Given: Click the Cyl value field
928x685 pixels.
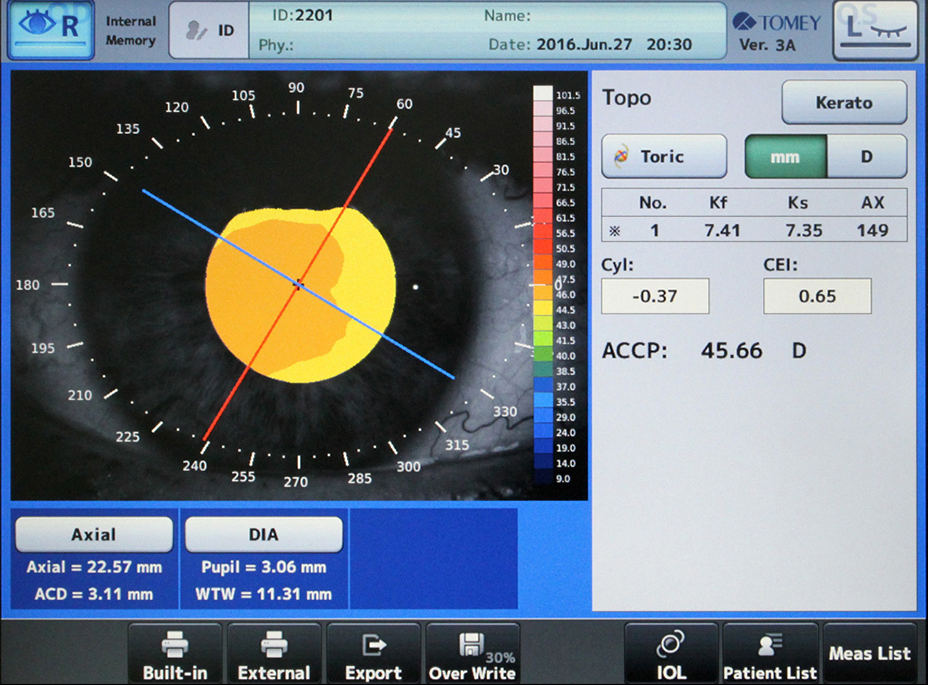Looking at the screenshot, I should click(x=655, y=296).
